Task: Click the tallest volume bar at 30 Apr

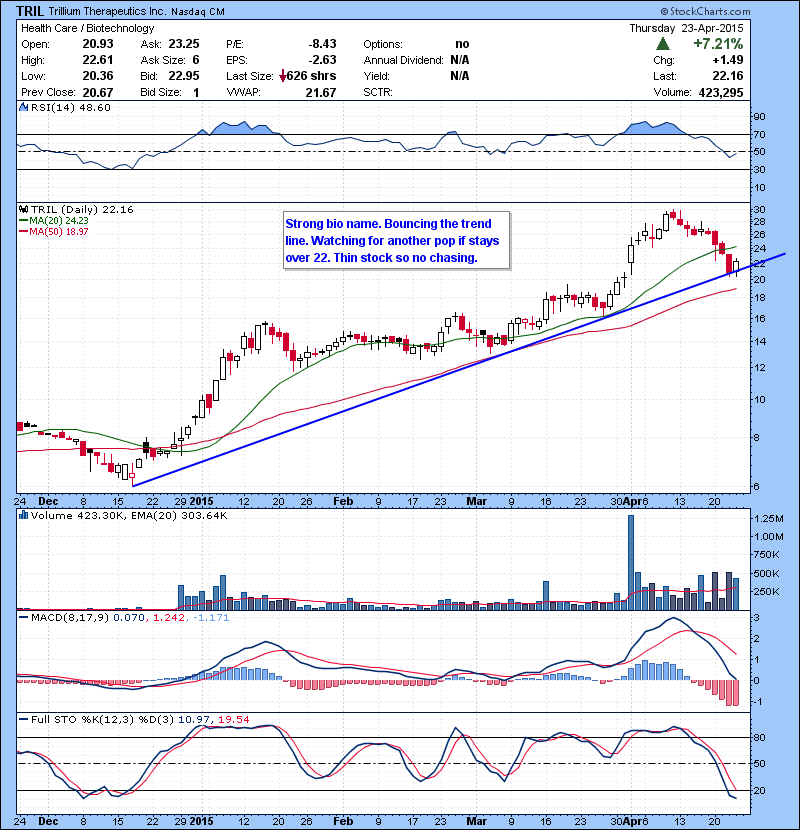Action: pyautogui.click(x=631, y=562)
